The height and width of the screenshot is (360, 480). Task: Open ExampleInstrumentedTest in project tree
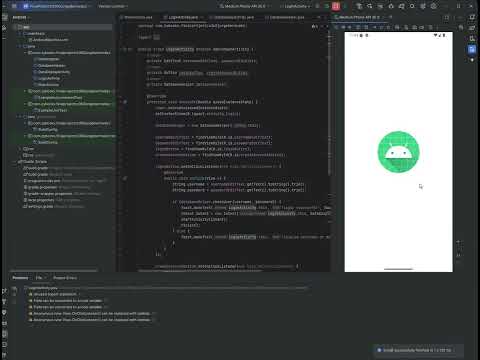point(58,97)
